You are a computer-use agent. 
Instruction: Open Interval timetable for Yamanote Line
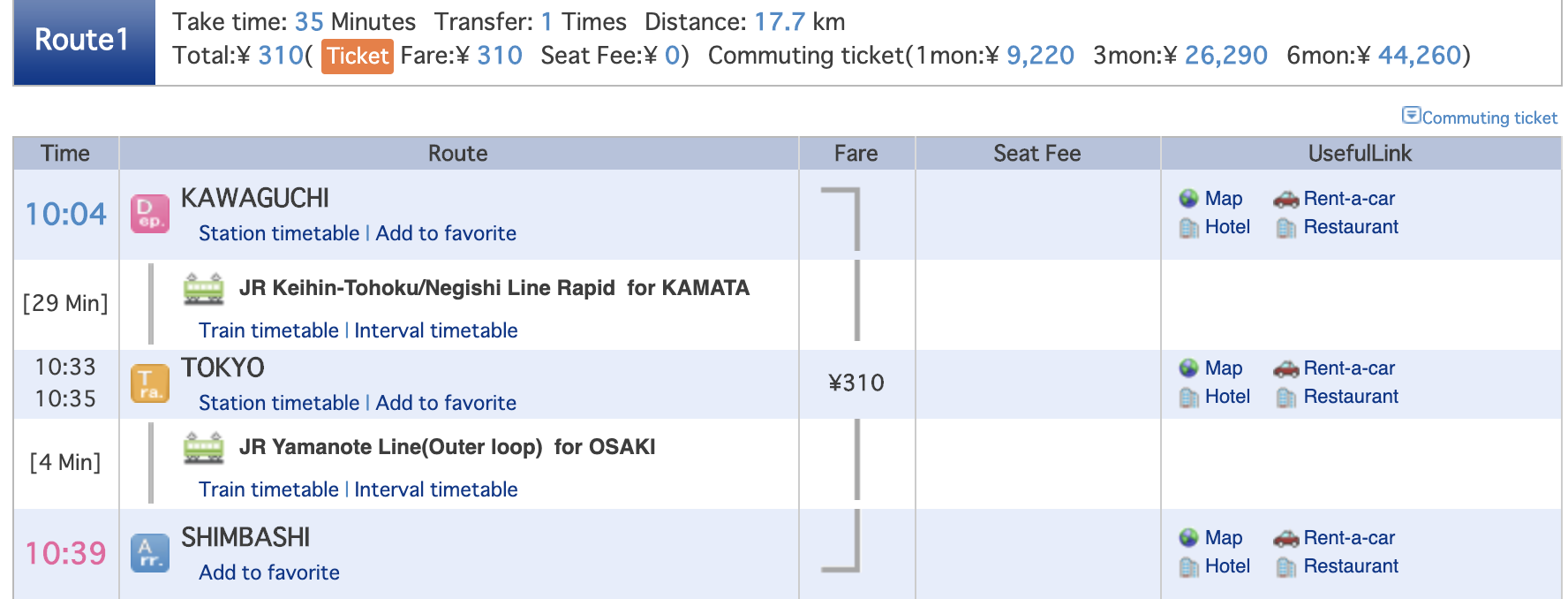[x=436, y=489]
